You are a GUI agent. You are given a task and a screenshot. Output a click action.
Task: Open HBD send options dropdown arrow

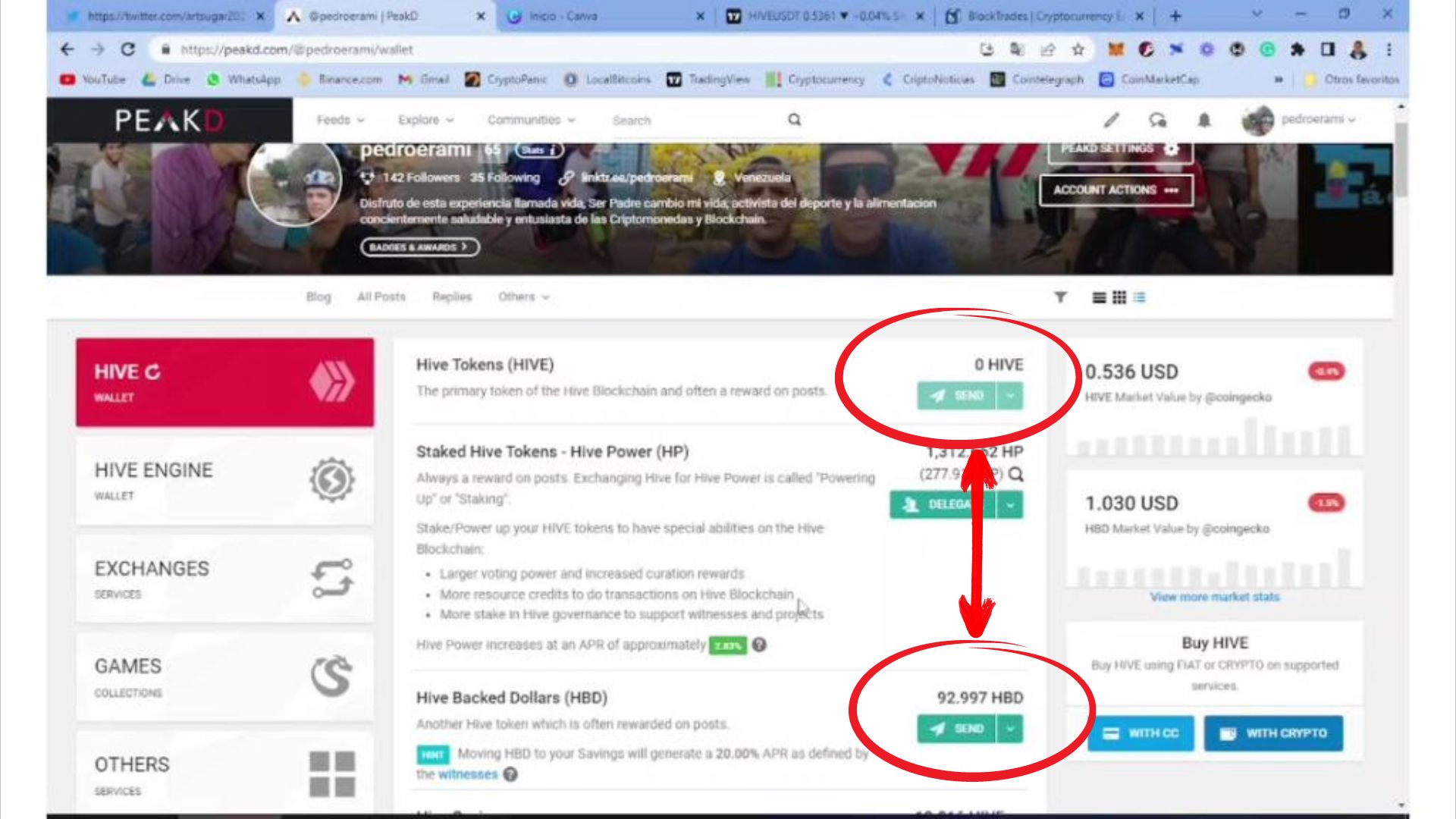1010,729
